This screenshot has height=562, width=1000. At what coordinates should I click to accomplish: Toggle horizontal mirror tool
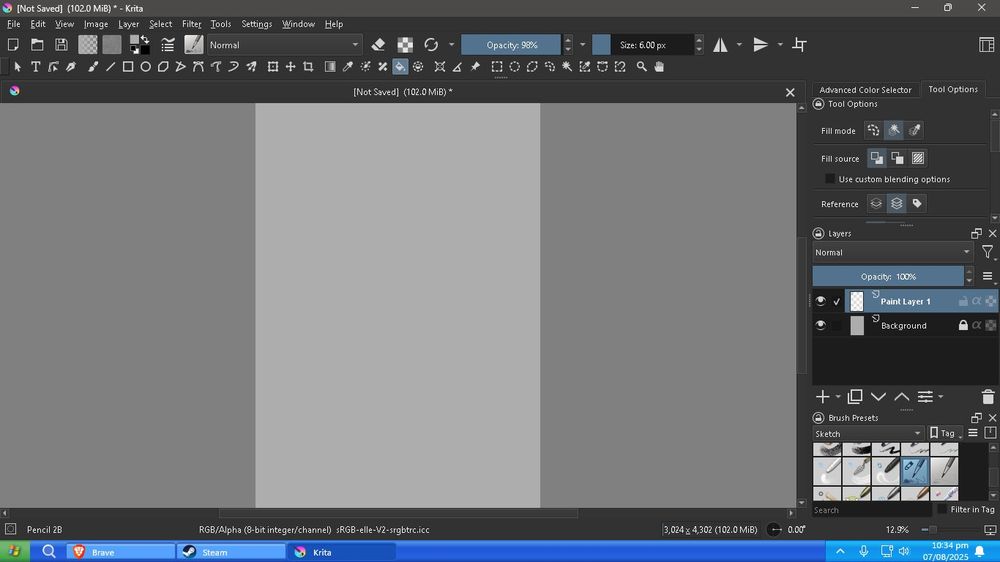pos(720,45)
